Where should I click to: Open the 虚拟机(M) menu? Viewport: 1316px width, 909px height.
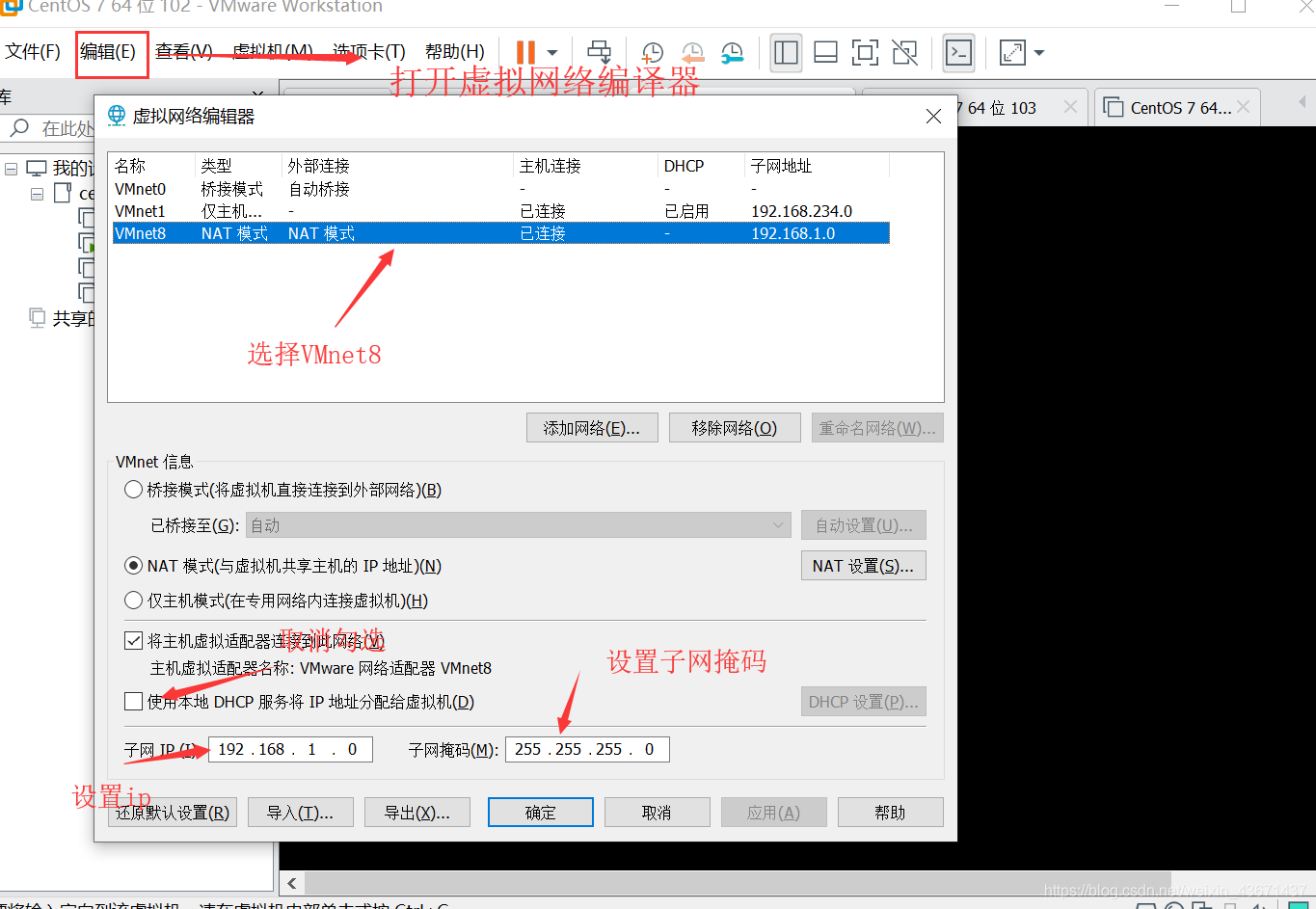click(x=273, y=51)
